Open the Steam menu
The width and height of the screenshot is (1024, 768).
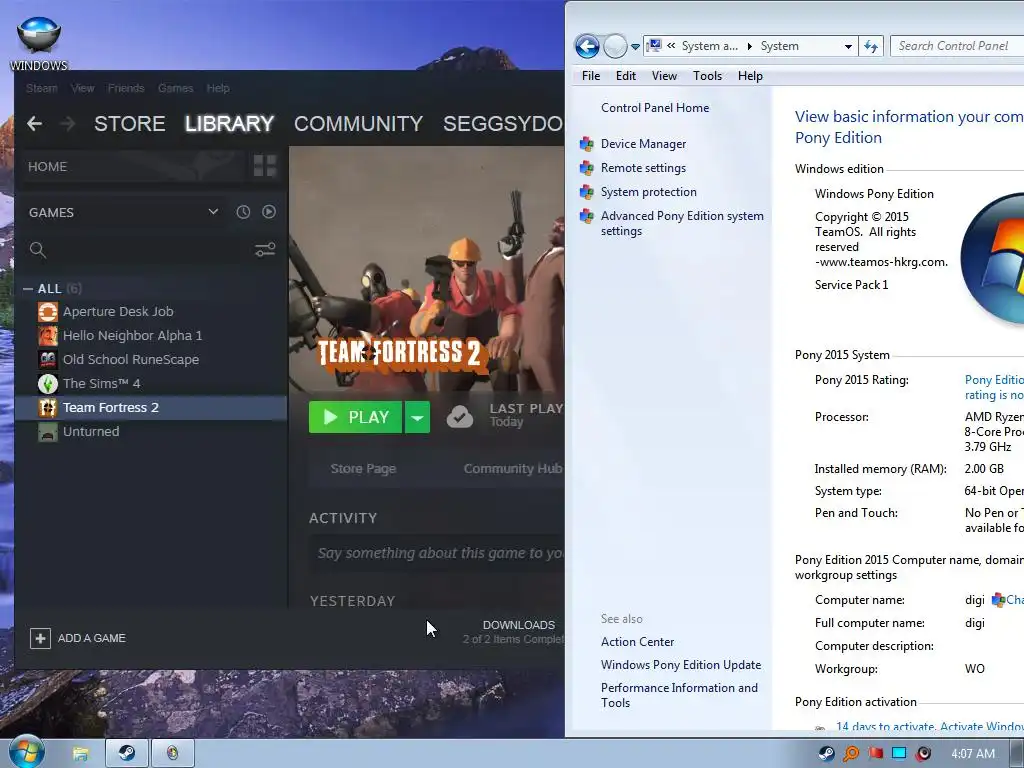tap(42, 88)
